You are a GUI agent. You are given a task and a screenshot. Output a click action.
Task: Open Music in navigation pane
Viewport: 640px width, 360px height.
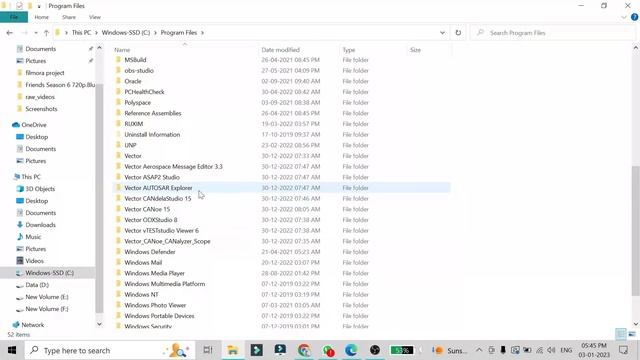(33, 237)
